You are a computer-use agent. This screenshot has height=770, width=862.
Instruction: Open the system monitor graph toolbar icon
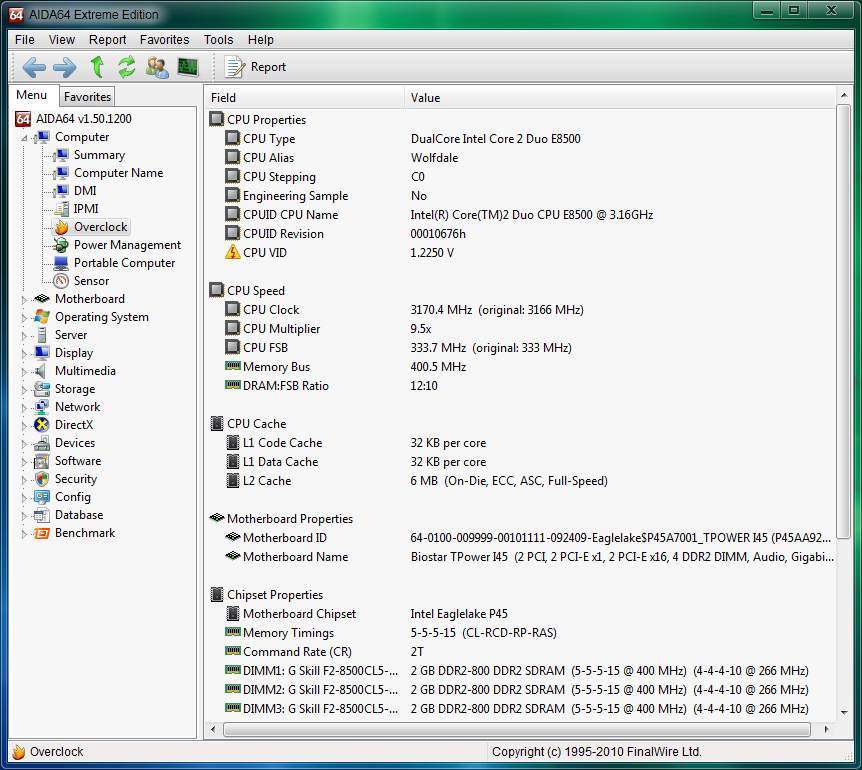click(188, 67)
